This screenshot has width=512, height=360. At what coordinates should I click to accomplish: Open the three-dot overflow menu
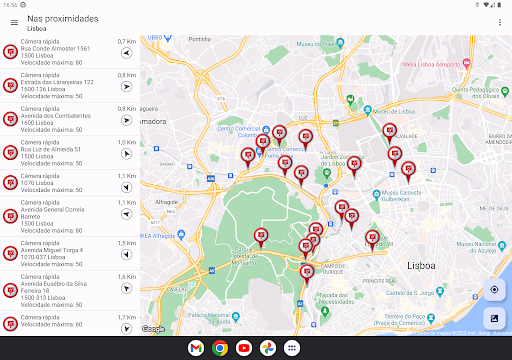500,22
